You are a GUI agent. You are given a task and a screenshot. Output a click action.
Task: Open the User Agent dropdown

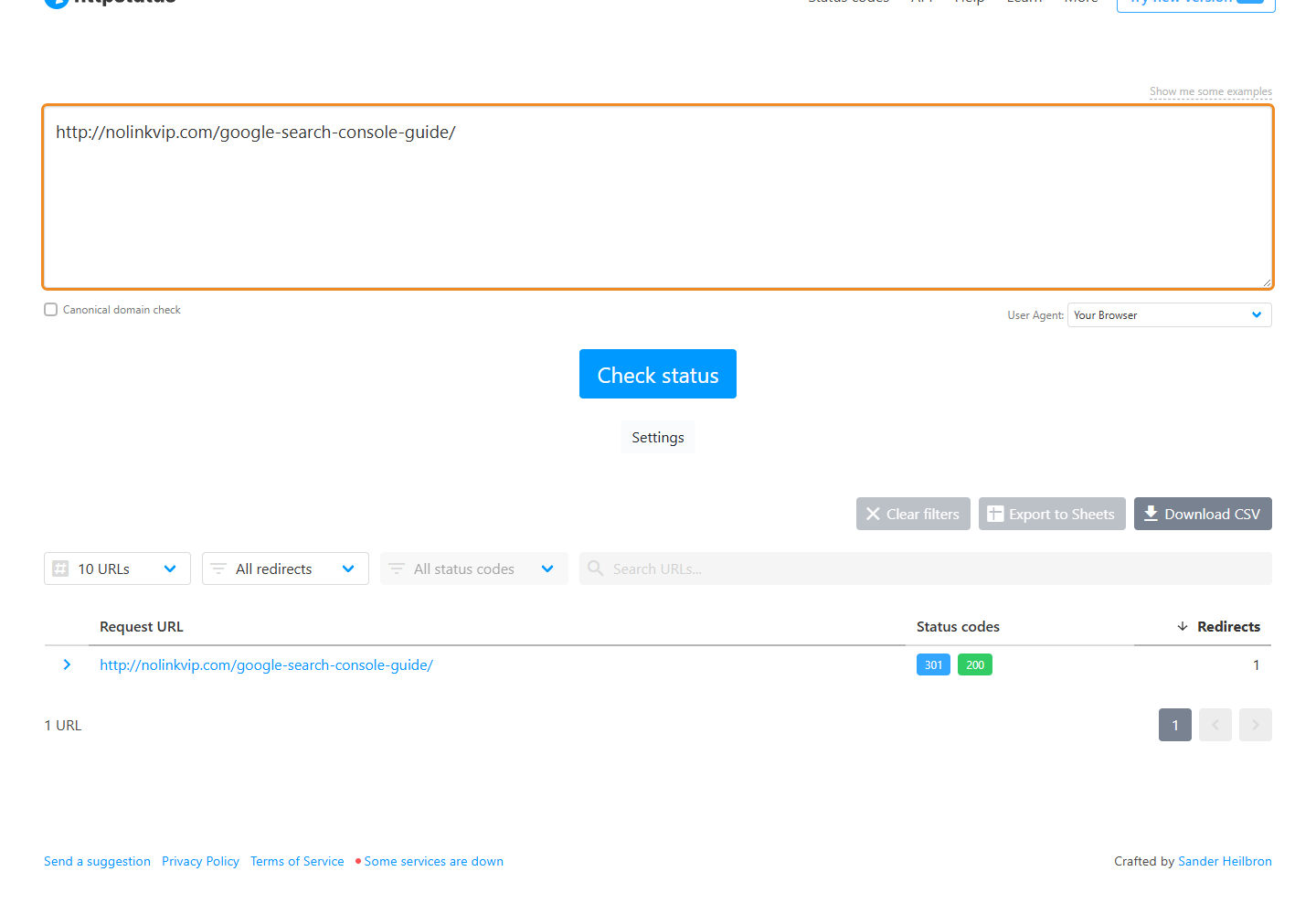pyautogui.click(x=1170, y=315)
